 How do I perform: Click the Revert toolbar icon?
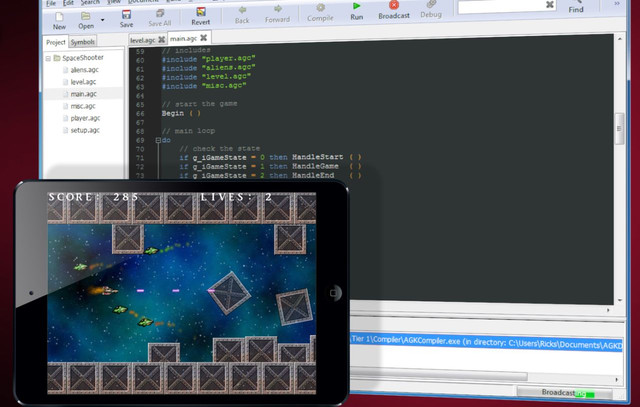pos(200,12)
